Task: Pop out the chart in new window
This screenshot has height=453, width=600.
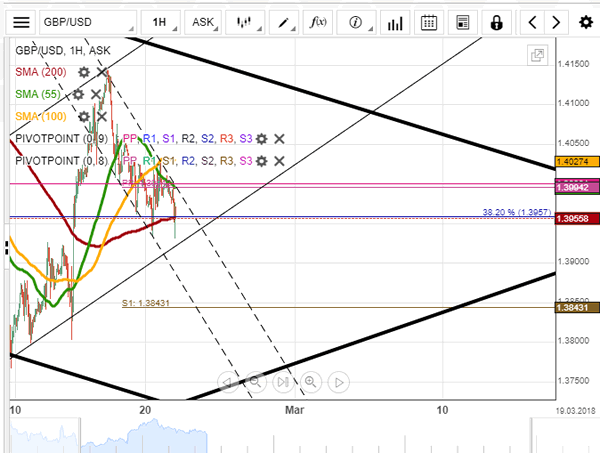Action: click(537, 55)
